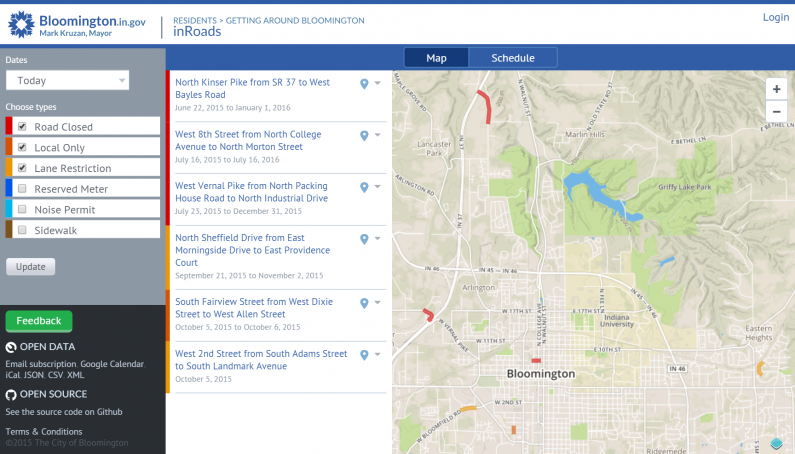Click the map pin for South Fairview Street

click(x=365, y=302)
